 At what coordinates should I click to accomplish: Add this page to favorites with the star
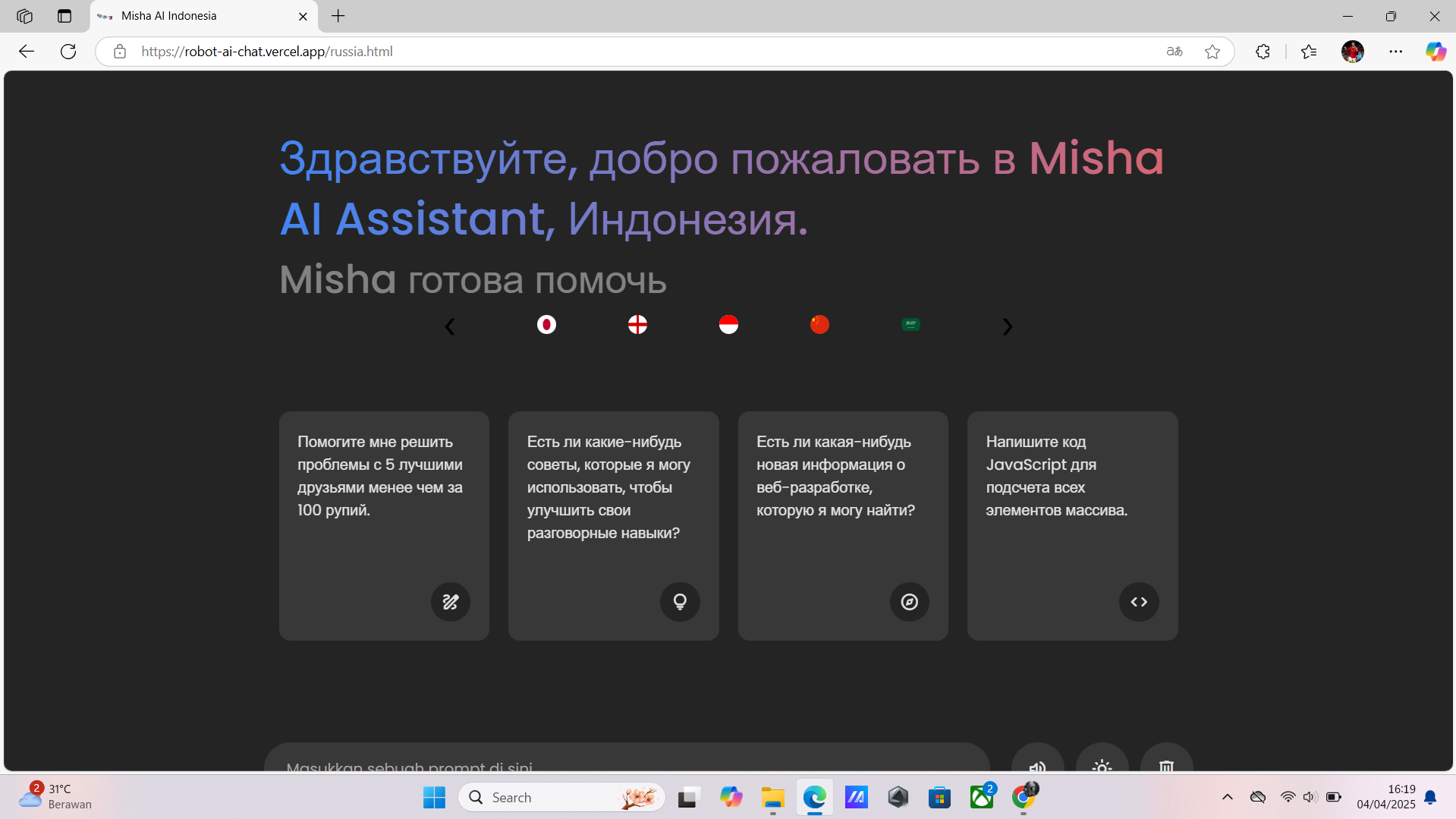(1212, 52)
